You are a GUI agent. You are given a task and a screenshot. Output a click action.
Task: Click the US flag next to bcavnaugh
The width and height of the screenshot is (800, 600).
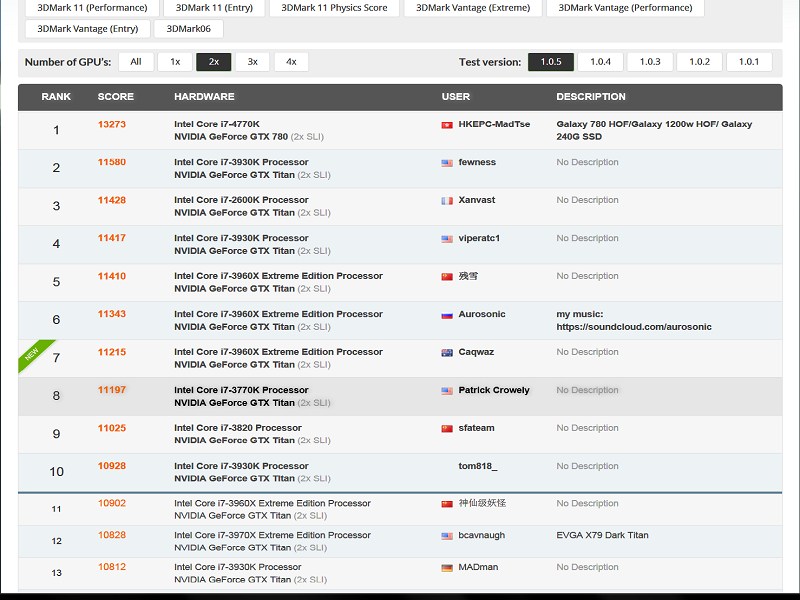tap(447, 536)
